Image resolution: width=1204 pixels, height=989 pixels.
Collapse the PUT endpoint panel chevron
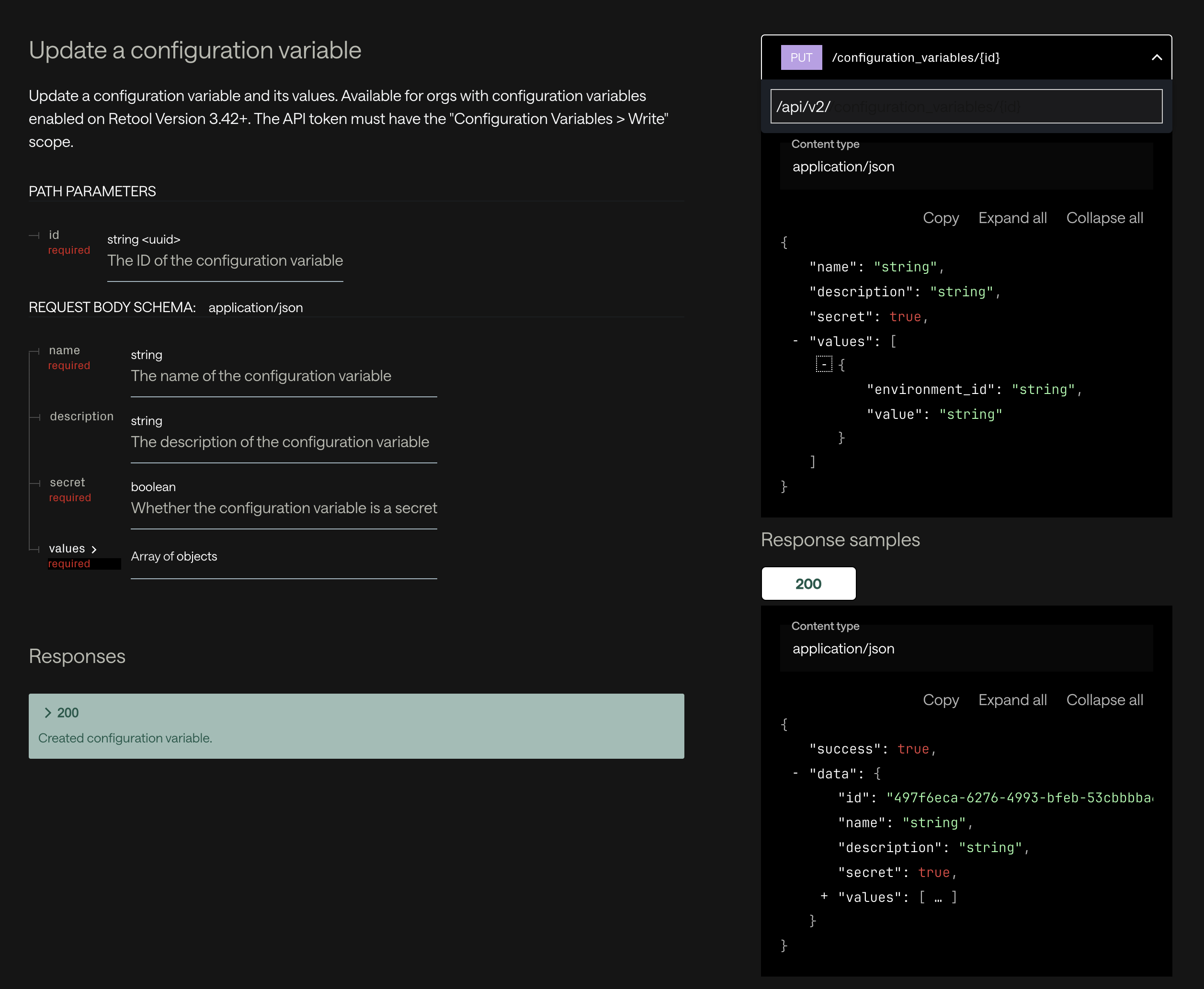1156,57
